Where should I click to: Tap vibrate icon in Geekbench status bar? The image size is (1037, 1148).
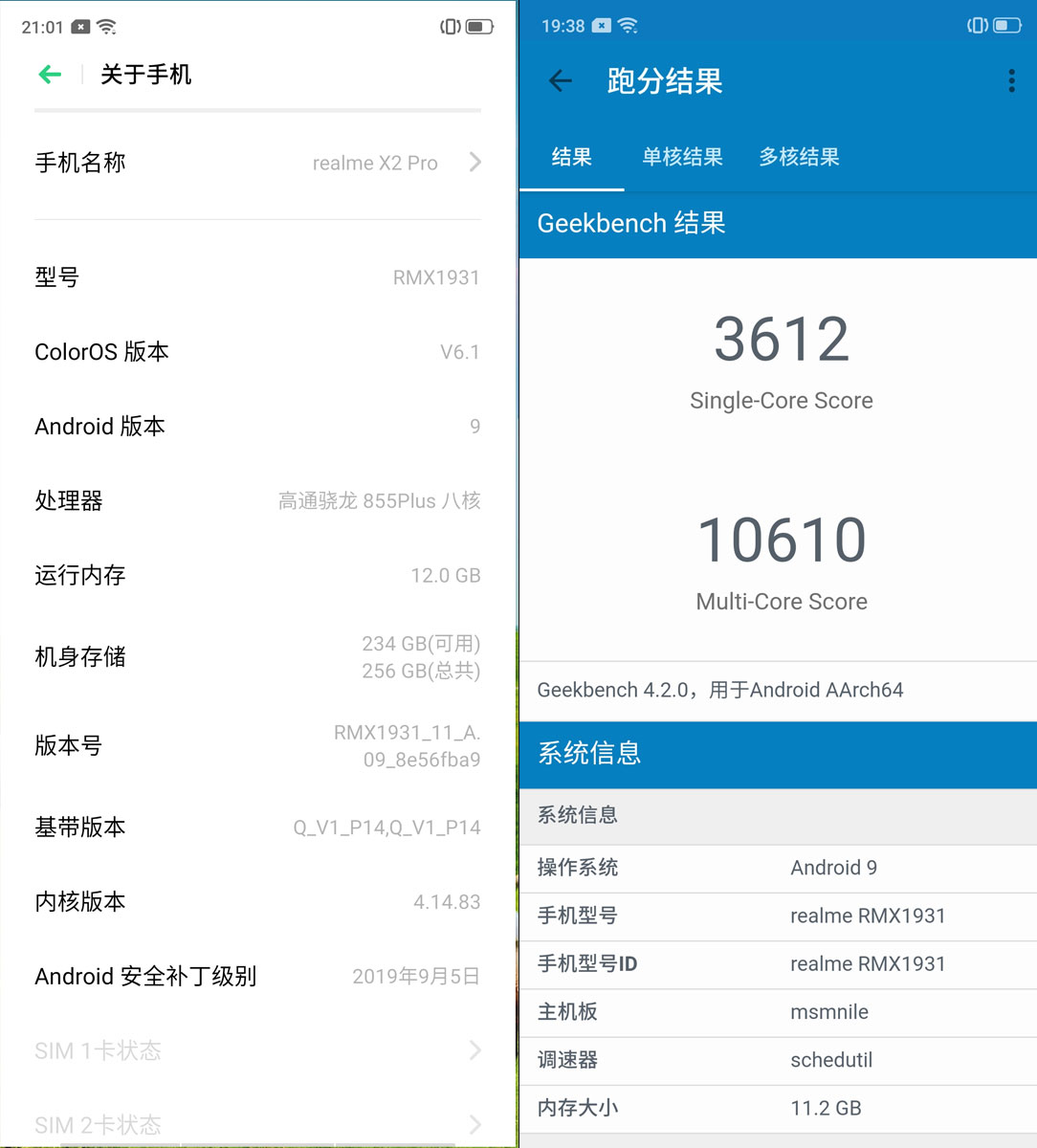978,26
